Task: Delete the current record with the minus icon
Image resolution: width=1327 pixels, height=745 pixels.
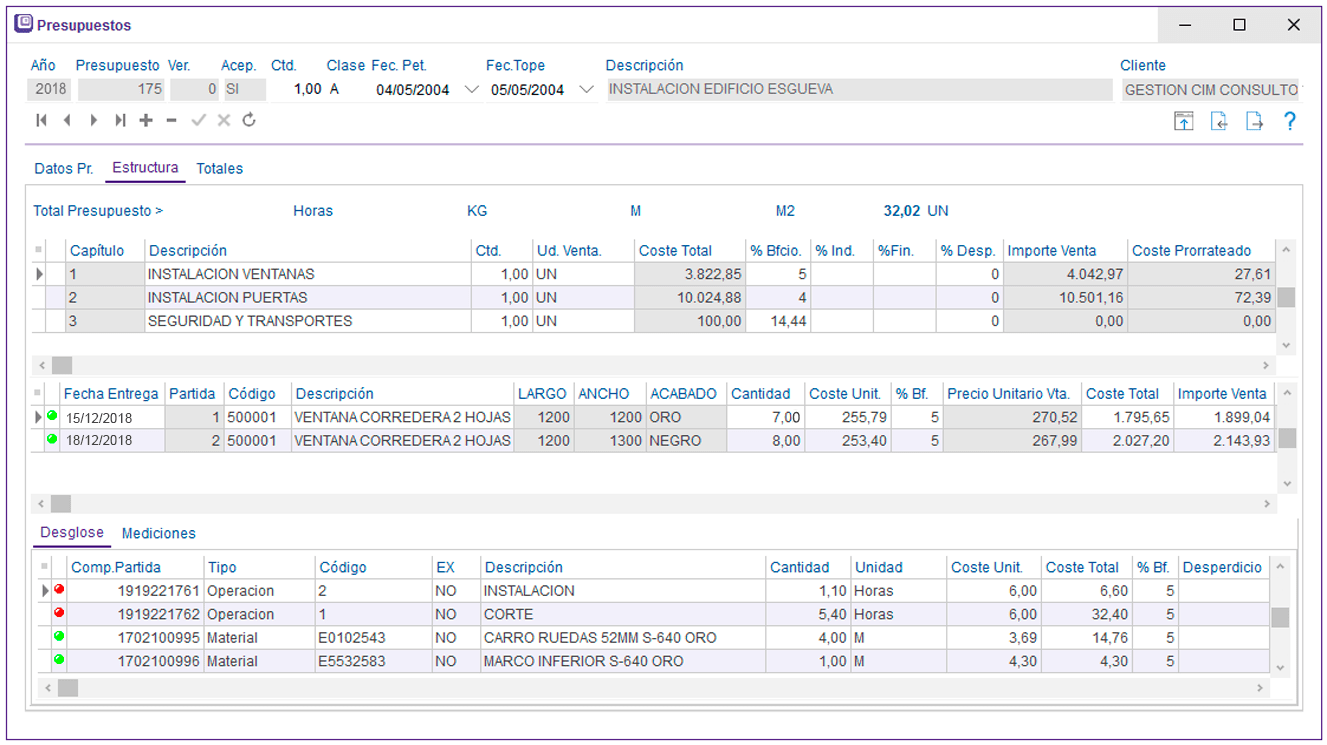Action: coord(170,121)
